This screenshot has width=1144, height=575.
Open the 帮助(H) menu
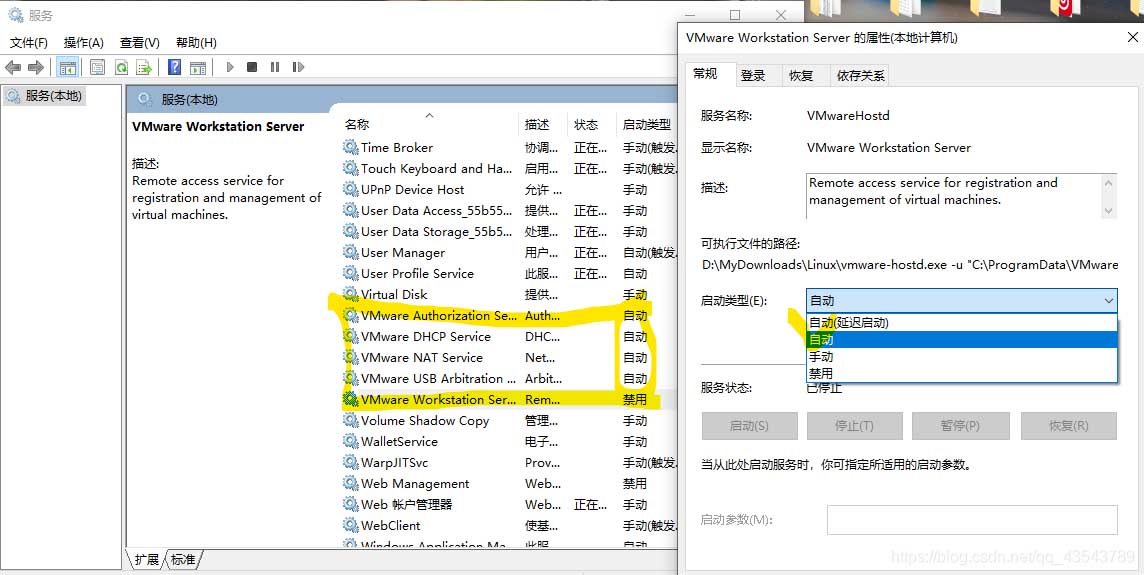click(196, 42)
